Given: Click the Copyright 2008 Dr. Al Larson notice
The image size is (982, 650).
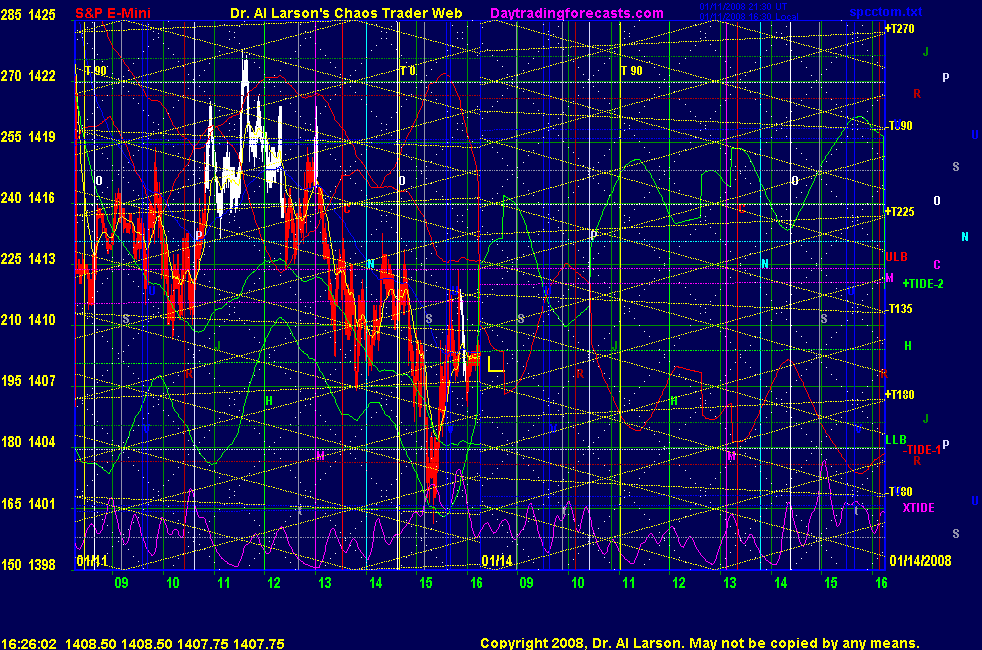Looking at the screenshot, I should tap(700, 643).
